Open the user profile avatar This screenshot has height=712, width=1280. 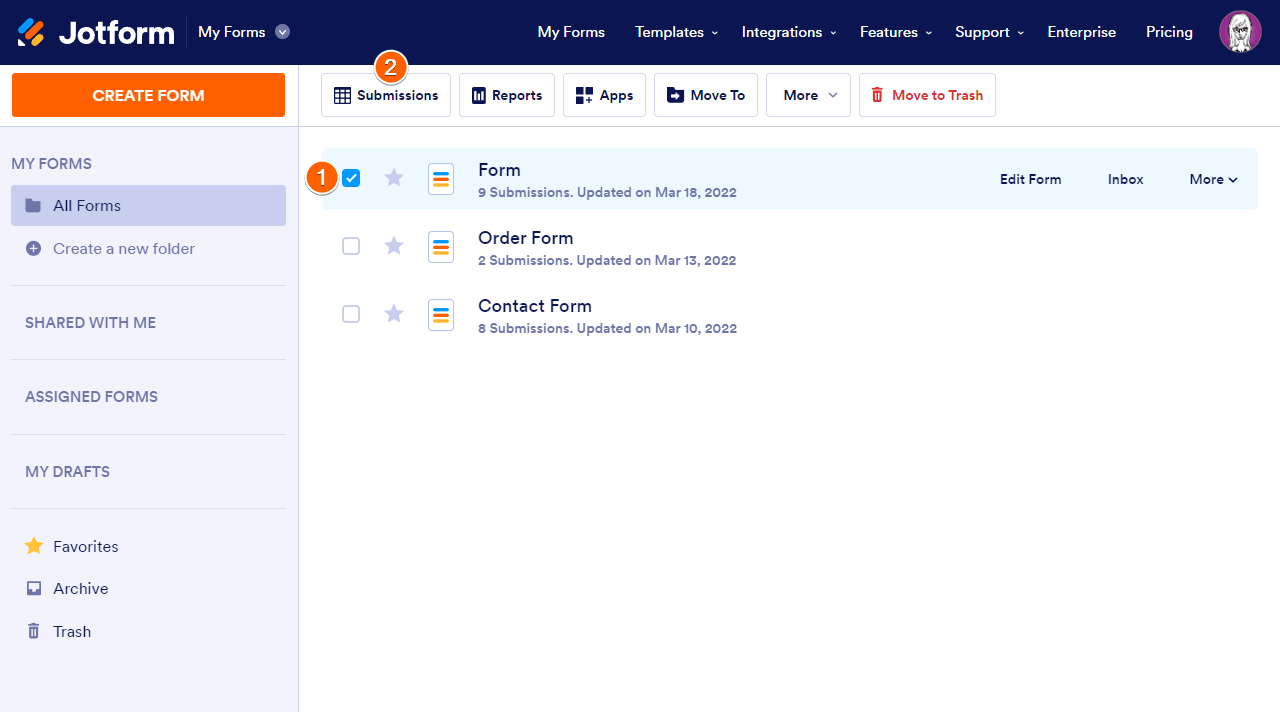click(x=1240, y=32)
